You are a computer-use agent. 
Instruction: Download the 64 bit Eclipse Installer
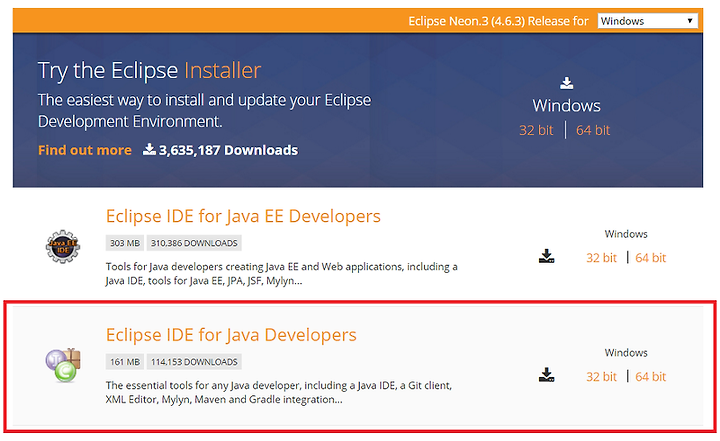pos(593,130)
